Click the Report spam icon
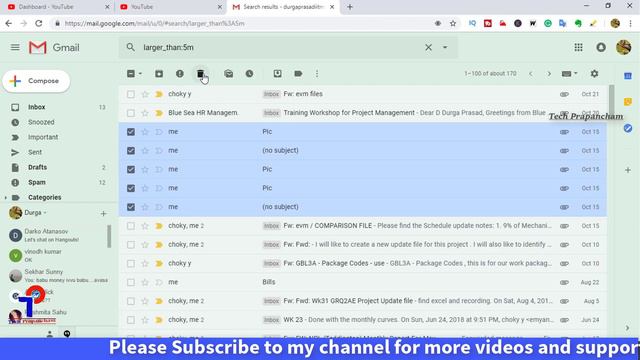640x360 pixels. pos(180,73)
